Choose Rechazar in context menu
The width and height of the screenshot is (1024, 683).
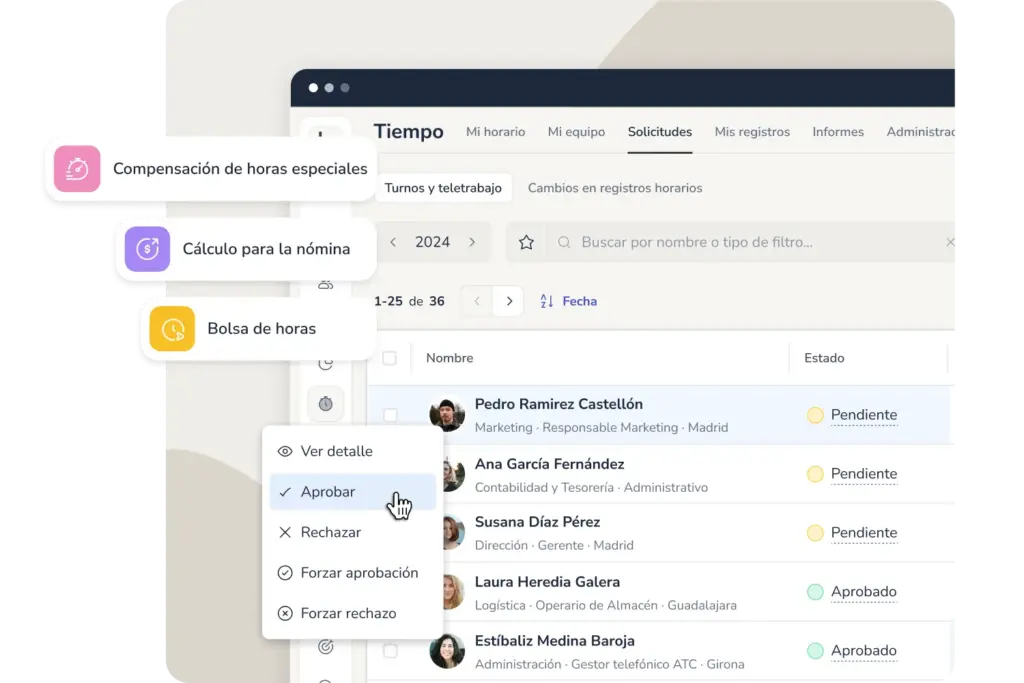point(353,532)
